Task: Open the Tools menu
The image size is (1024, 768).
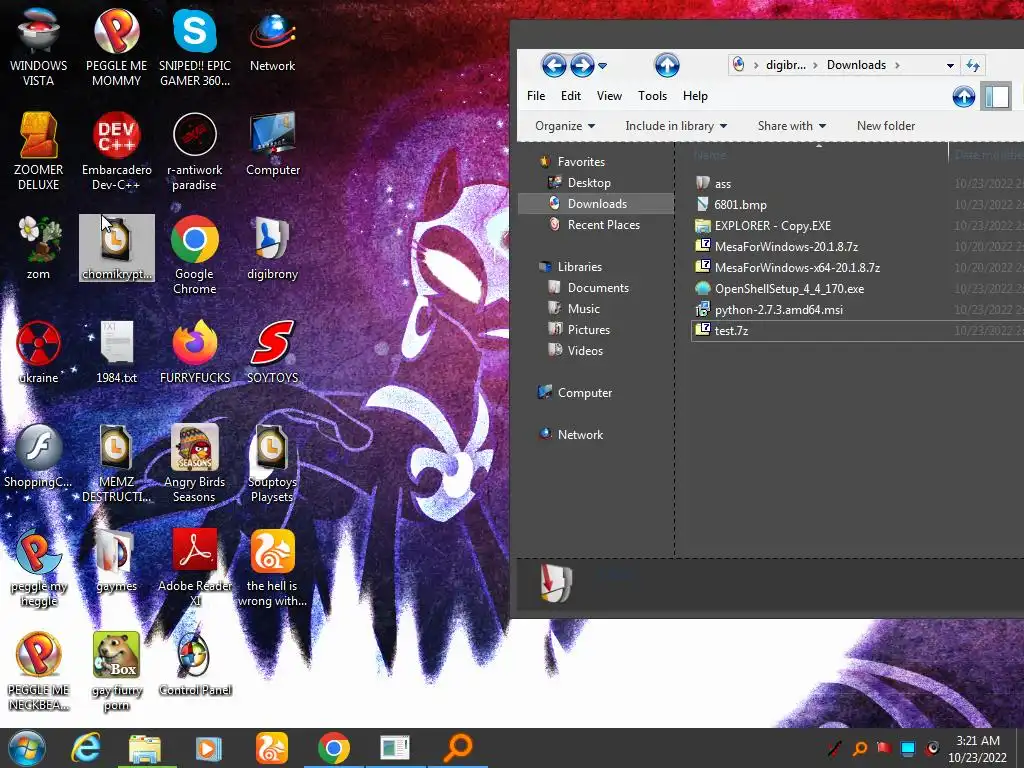Action: (x=652, y=95)
